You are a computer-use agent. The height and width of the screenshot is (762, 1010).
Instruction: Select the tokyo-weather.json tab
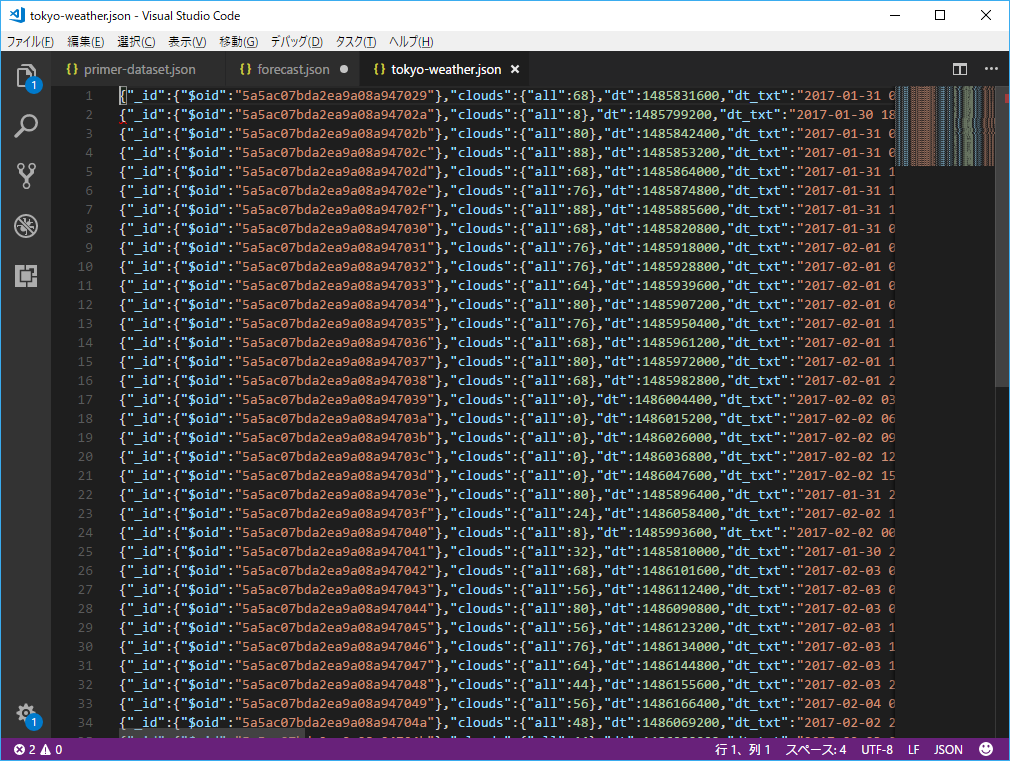pyautogui.click(x=446, y=69)
